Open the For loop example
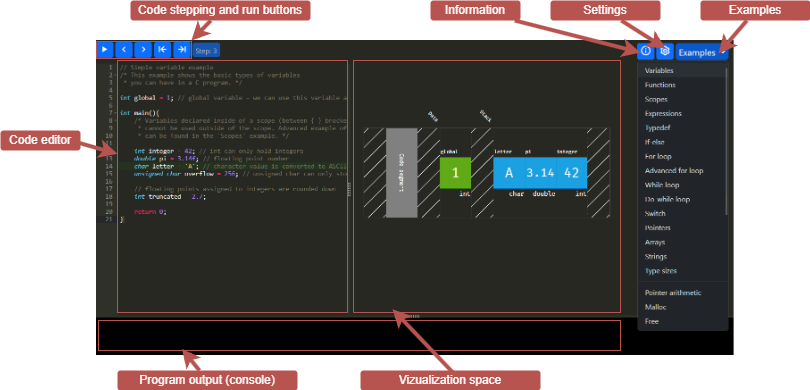 (x=682, y=156)
